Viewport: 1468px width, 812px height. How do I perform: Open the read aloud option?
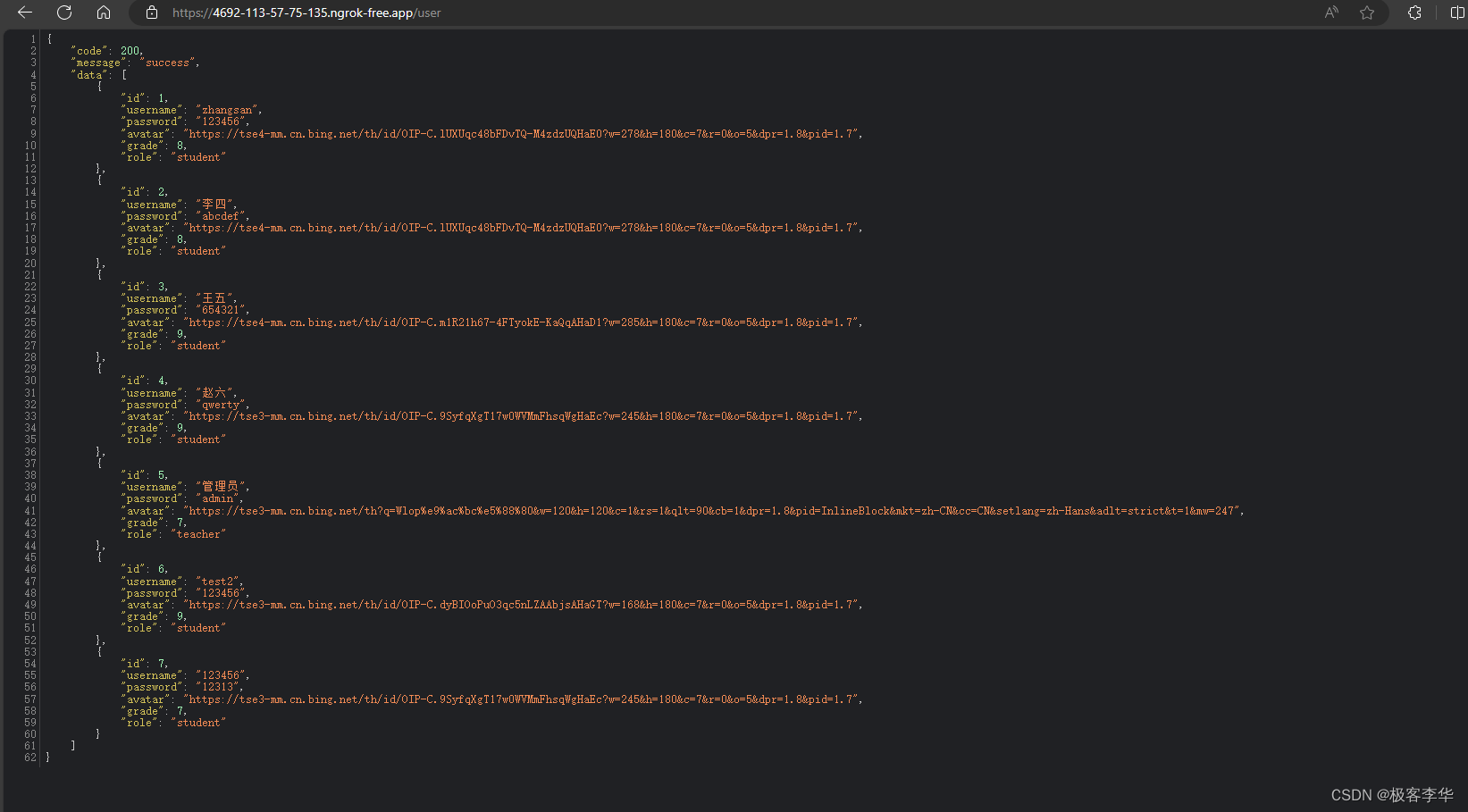[1331, 13]
